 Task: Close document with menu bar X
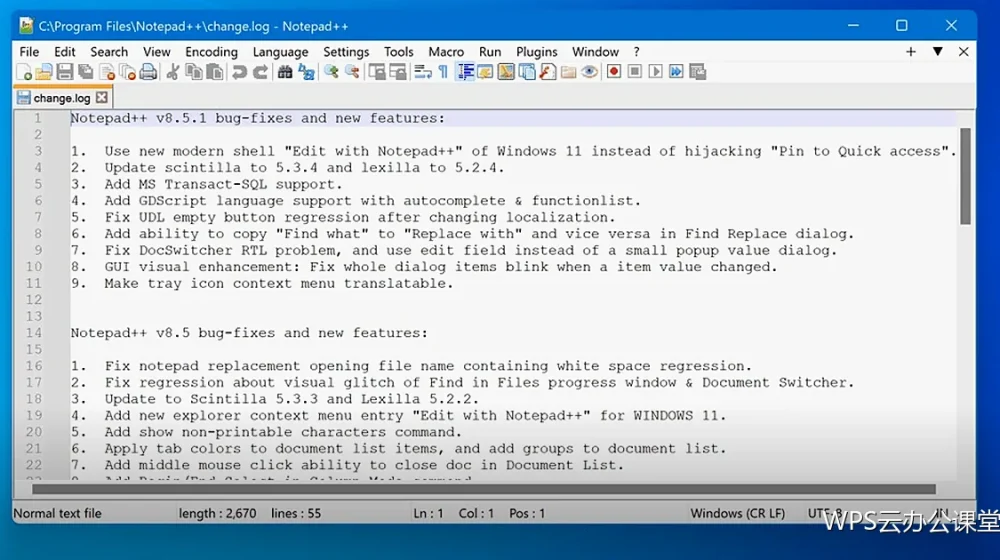pyautogui.click(x=964, y=52)
